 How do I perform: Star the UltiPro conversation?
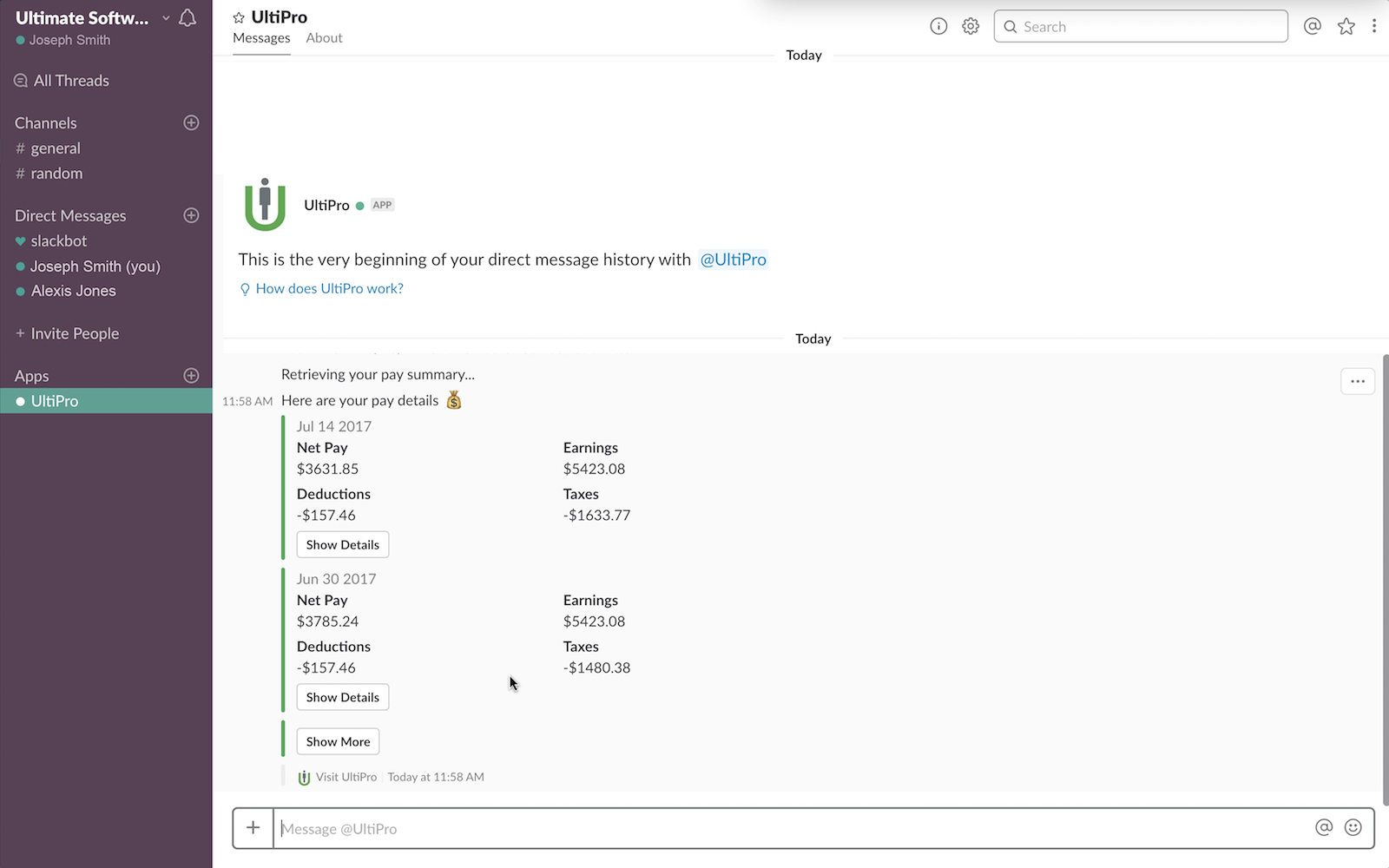pos(239,17)
